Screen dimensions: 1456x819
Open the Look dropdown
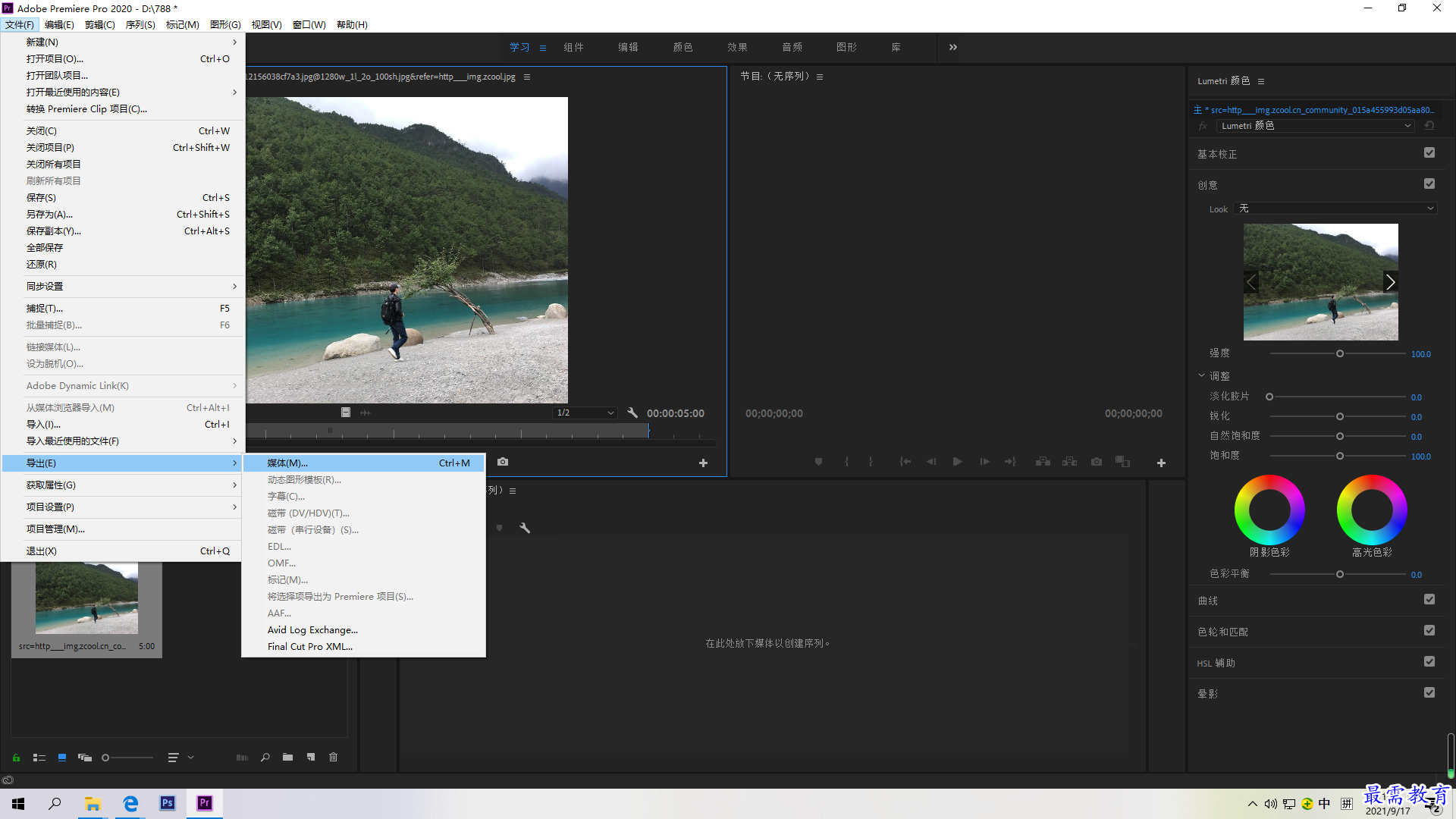coord(1335,209)
